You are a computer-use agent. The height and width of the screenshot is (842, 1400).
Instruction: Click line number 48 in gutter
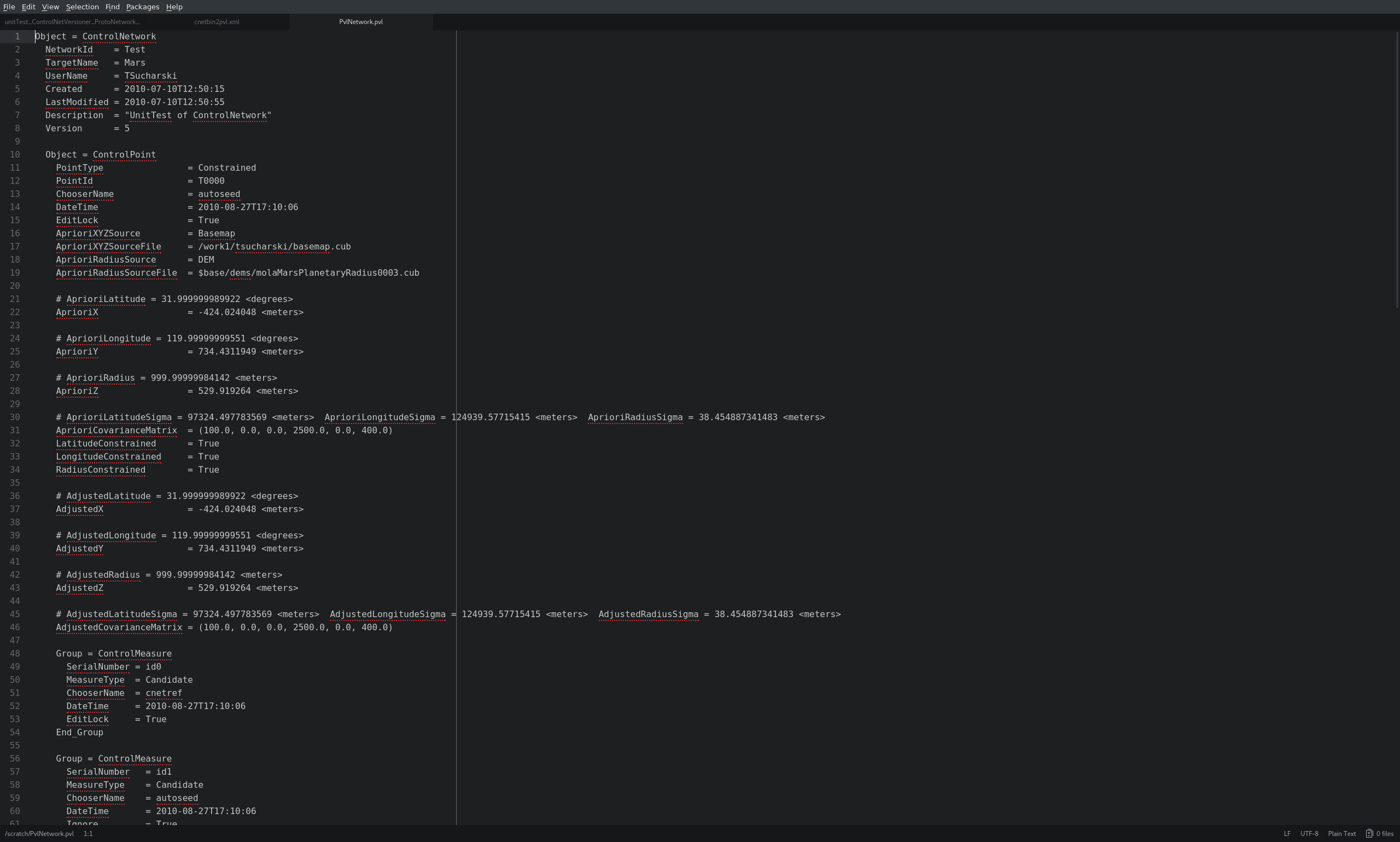tap(15, 653)
